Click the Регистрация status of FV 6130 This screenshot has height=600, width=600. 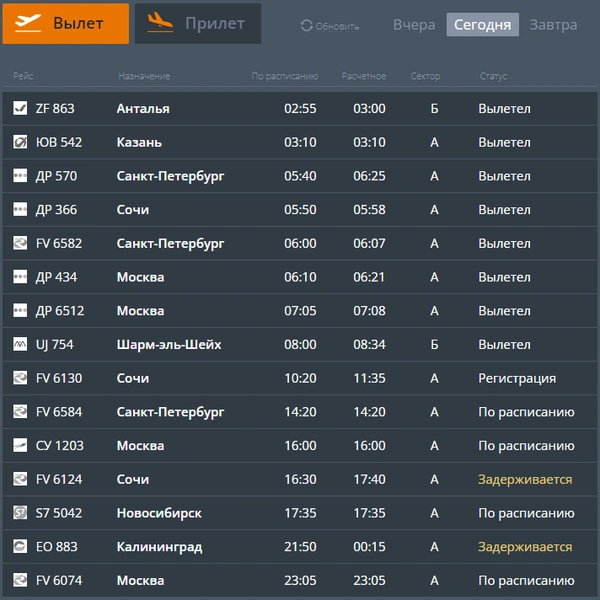tap(517, 378)
